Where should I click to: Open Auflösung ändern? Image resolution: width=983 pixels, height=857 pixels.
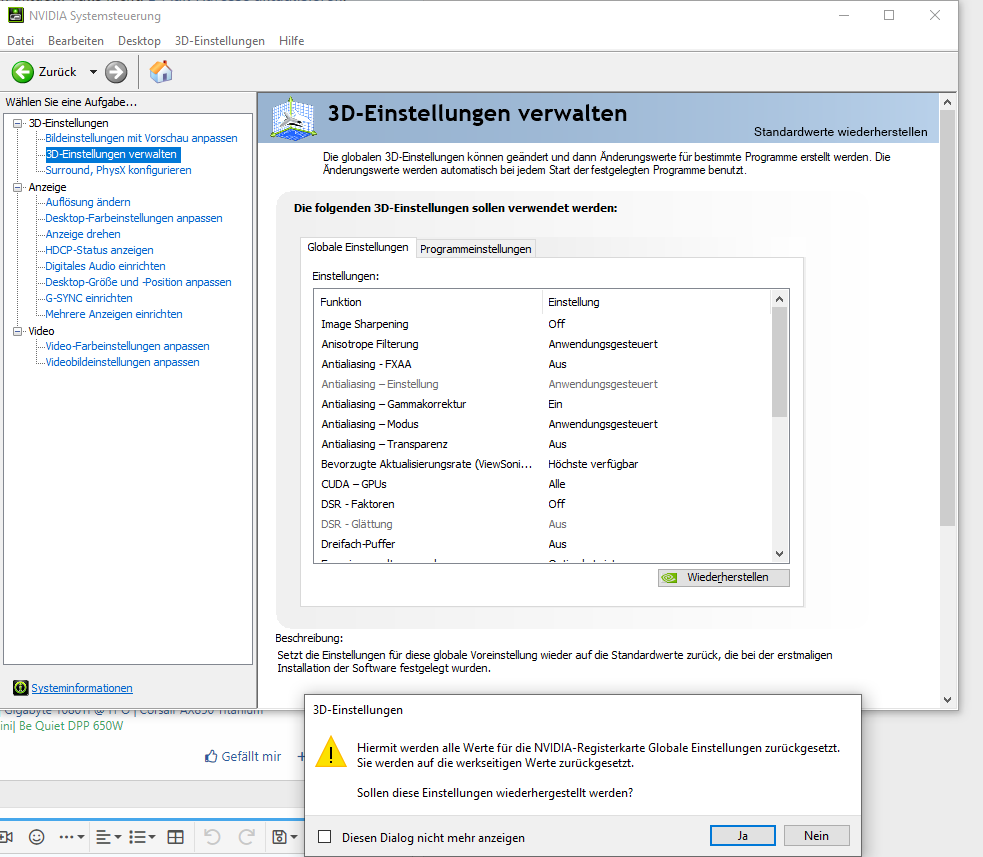pyautogui.click(x=88, y=202)
